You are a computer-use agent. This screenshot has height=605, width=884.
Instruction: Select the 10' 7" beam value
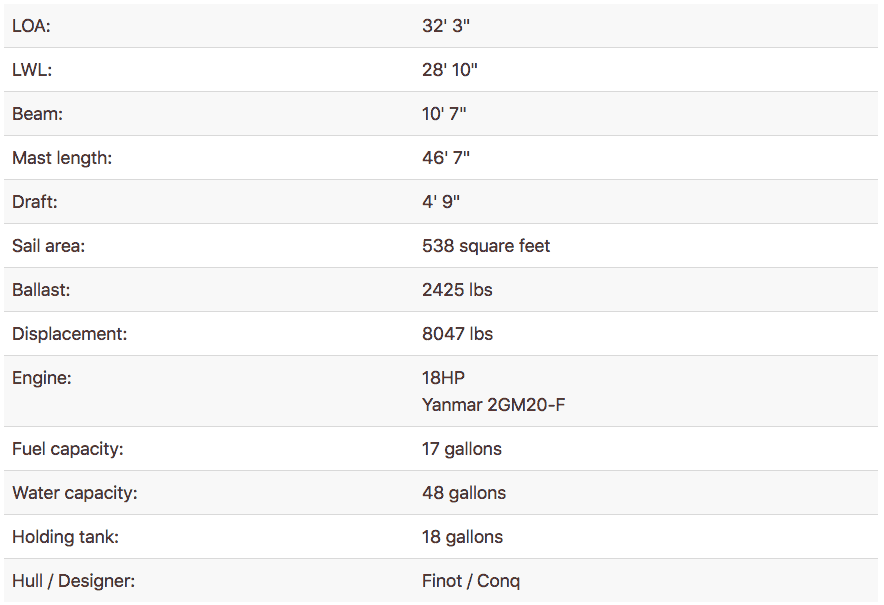click(444, 114)
